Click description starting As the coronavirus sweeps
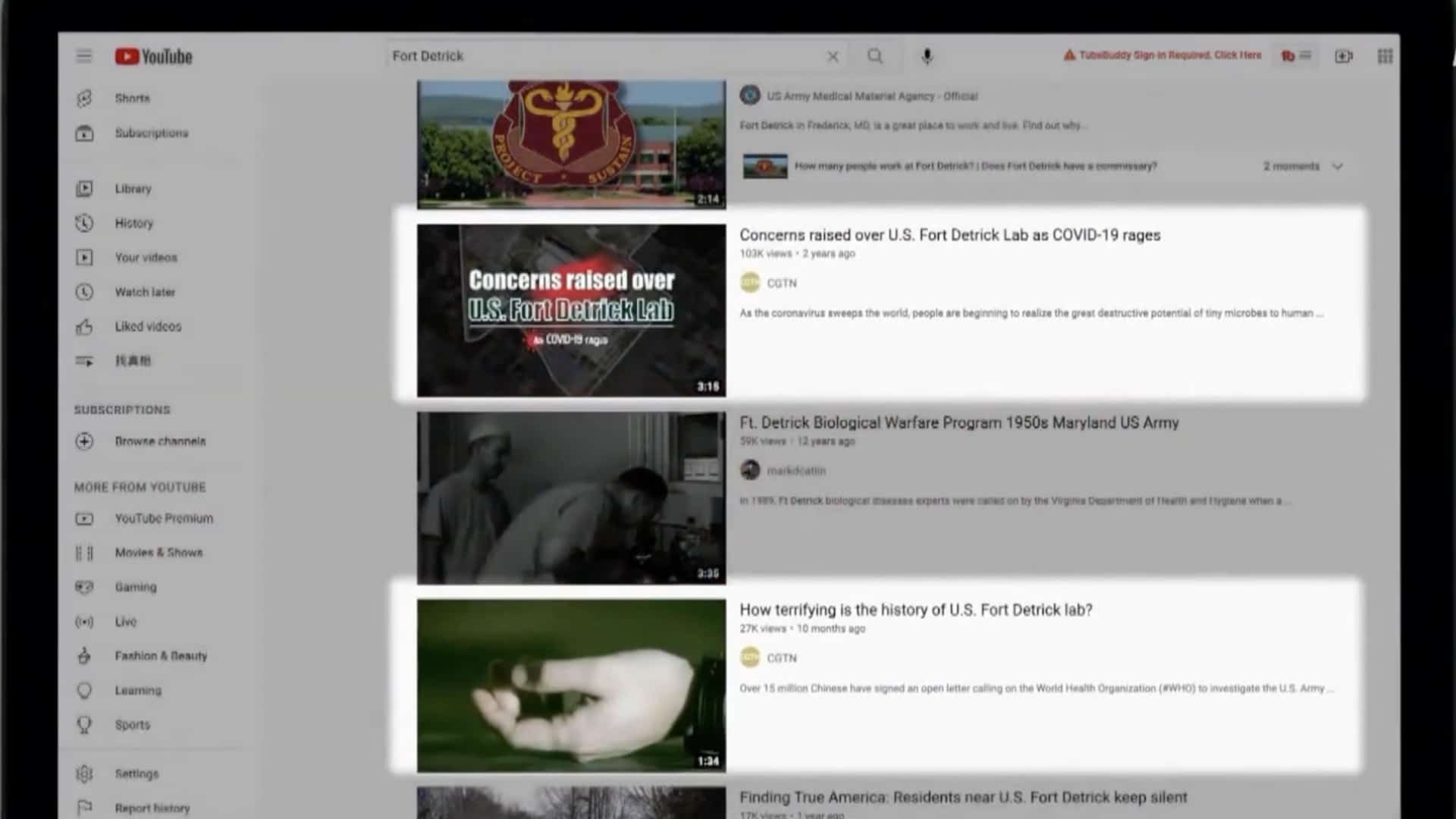 pyautogui.click(x=1031, y=313)
